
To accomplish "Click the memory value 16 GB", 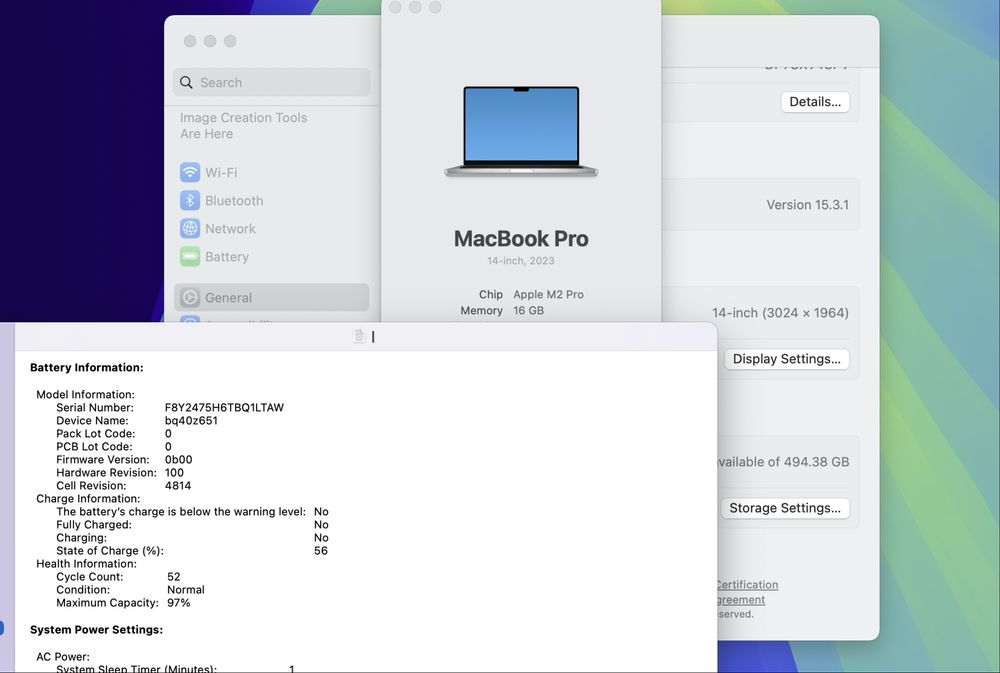I will (529, 311).
